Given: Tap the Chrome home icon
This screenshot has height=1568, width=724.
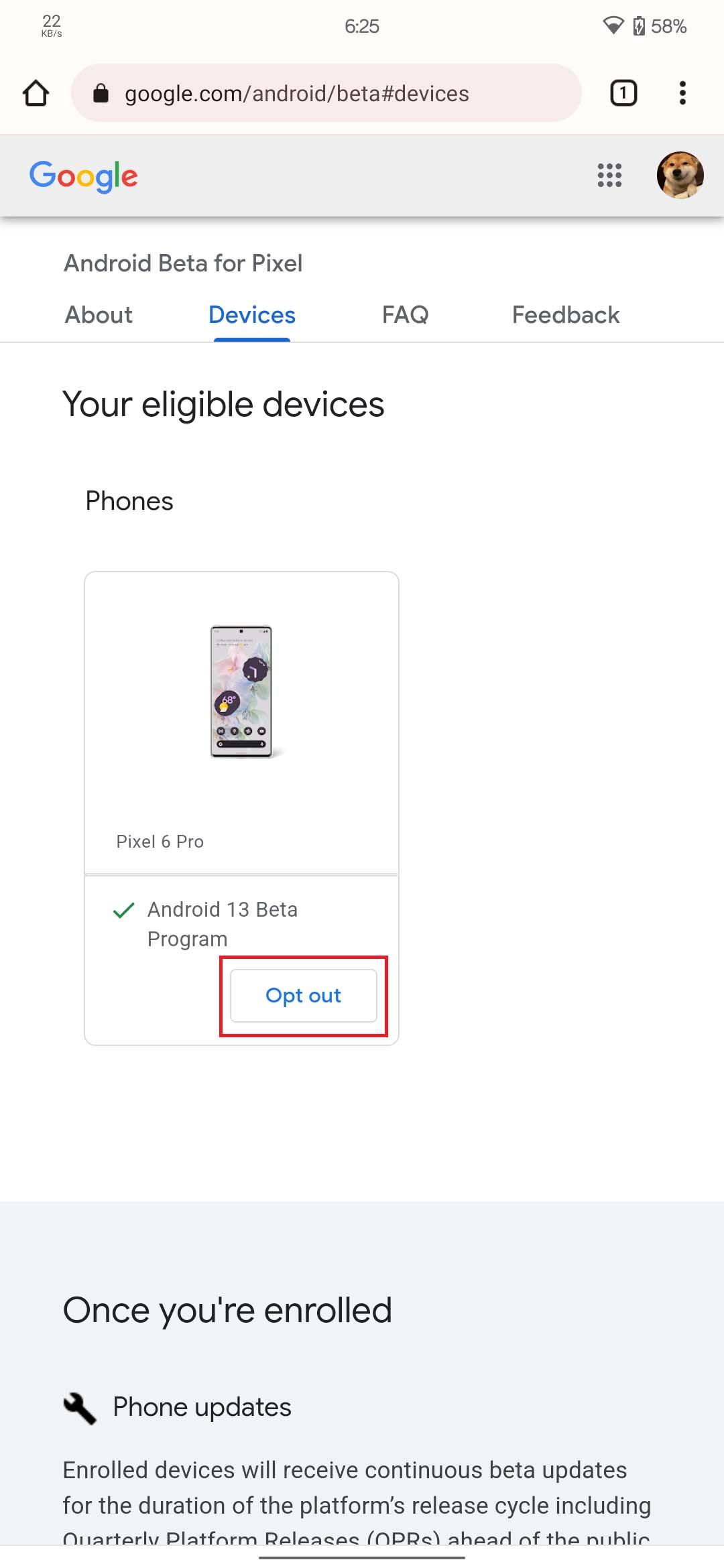Looking at the screenshot, I should pyautogui.click(x=36, y=93).
